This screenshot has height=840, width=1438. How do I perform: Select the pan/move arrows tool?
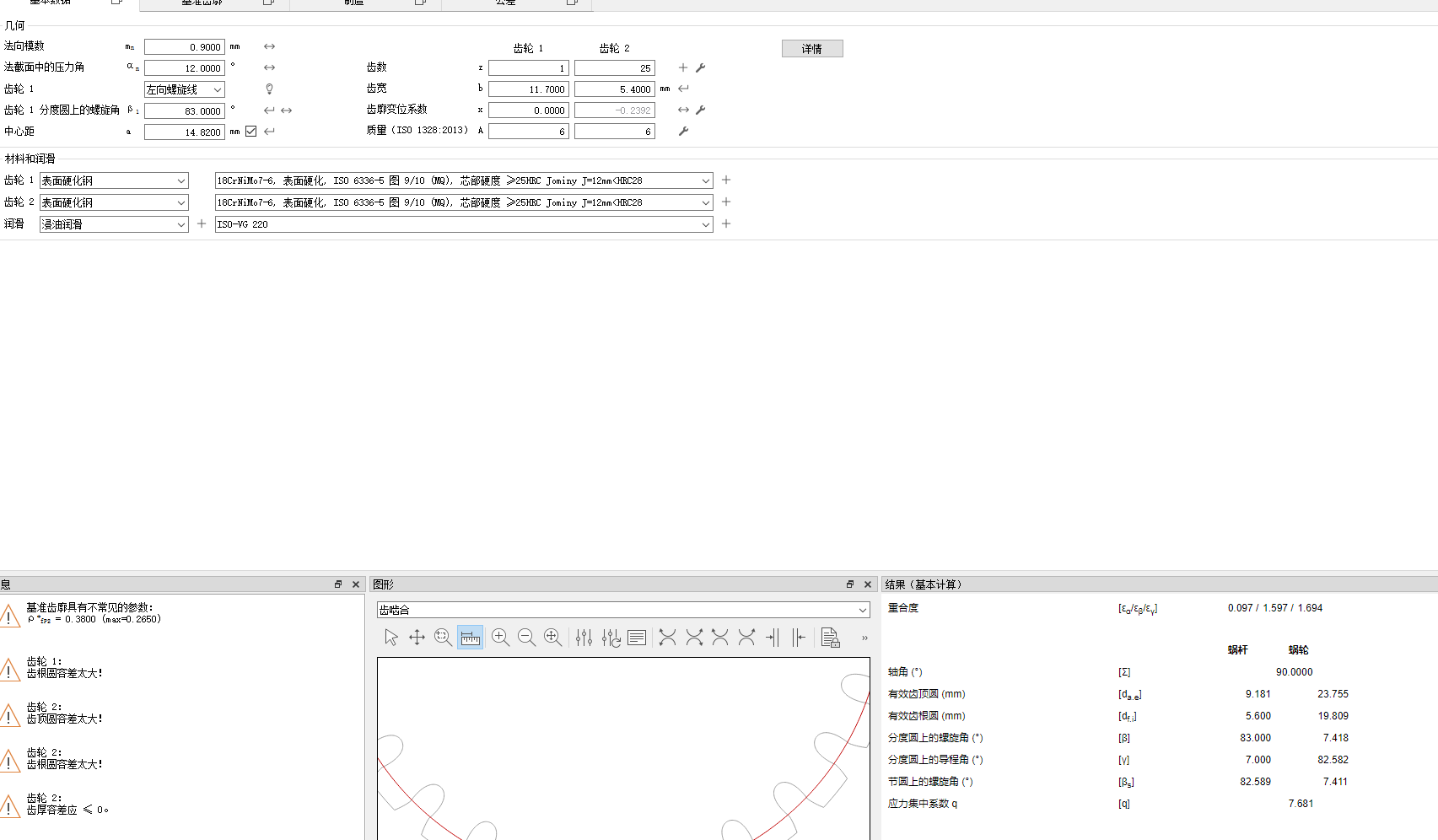pos(417,638)
